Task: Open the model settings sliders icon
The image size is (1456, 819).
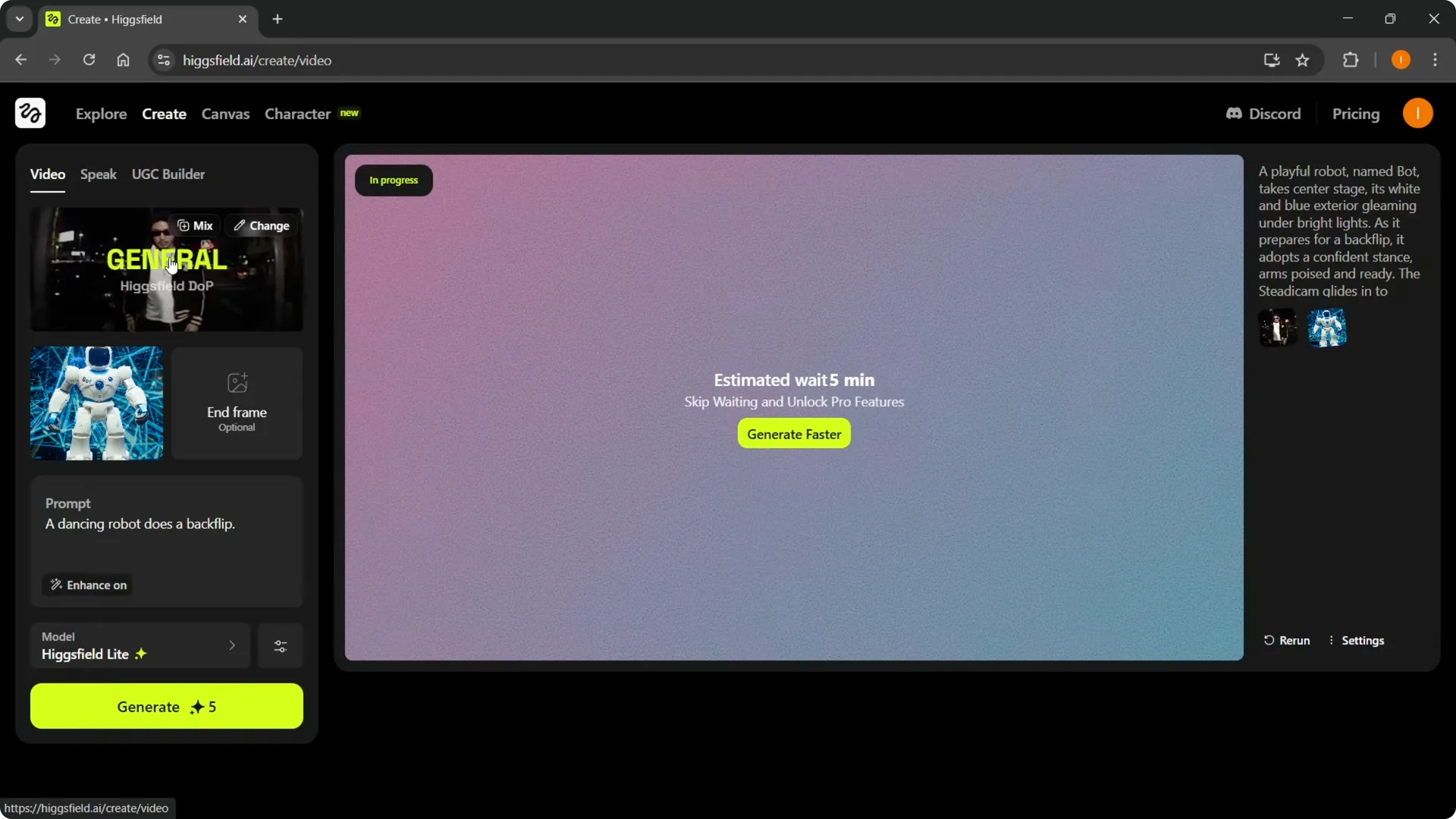Action: pos(280,645)
